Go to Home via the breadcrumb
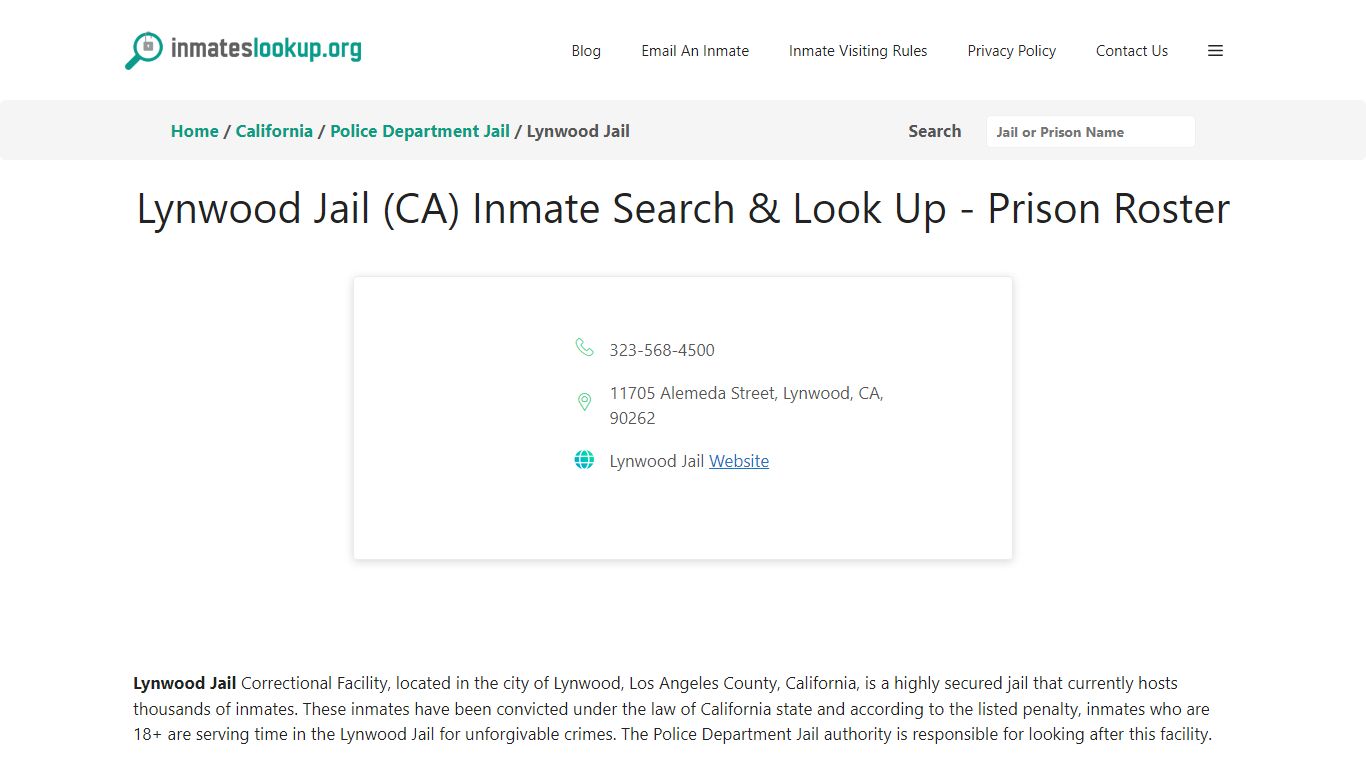 194,131
